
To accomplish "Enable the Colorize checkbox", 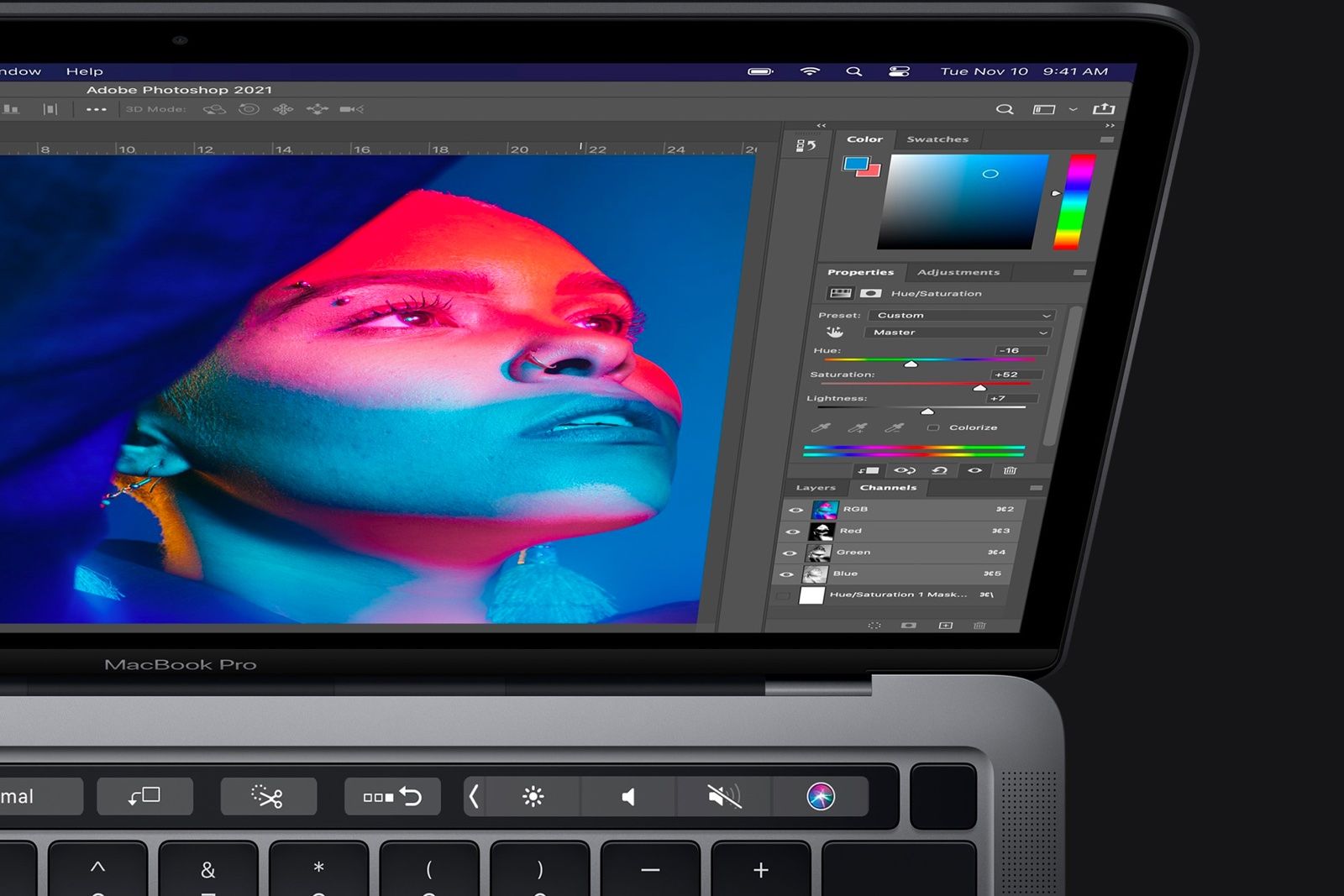I will [x=932, y=427].
